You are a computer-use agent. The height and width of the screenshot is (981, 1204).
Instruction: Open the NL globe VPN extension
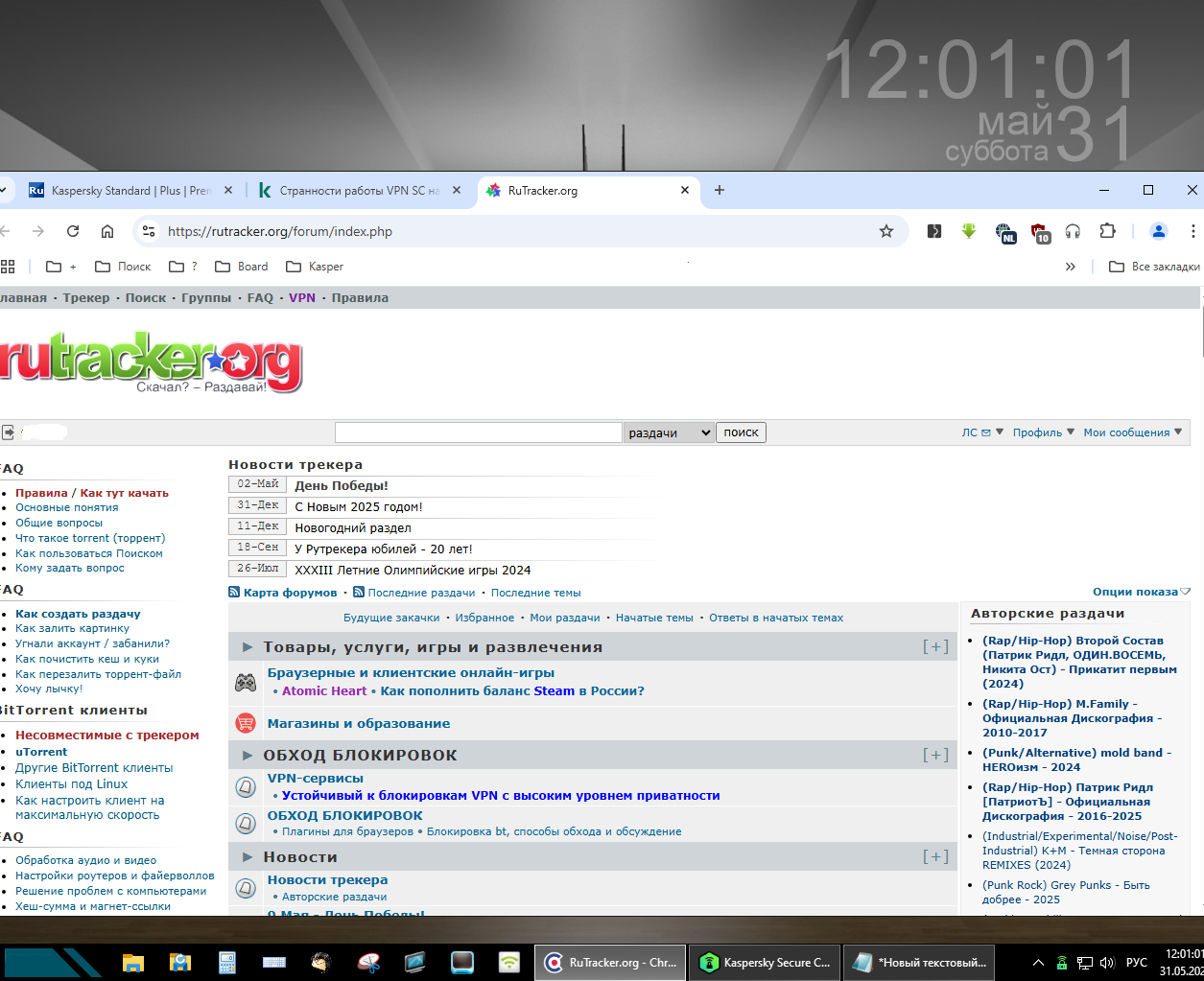click(1005, 232)
